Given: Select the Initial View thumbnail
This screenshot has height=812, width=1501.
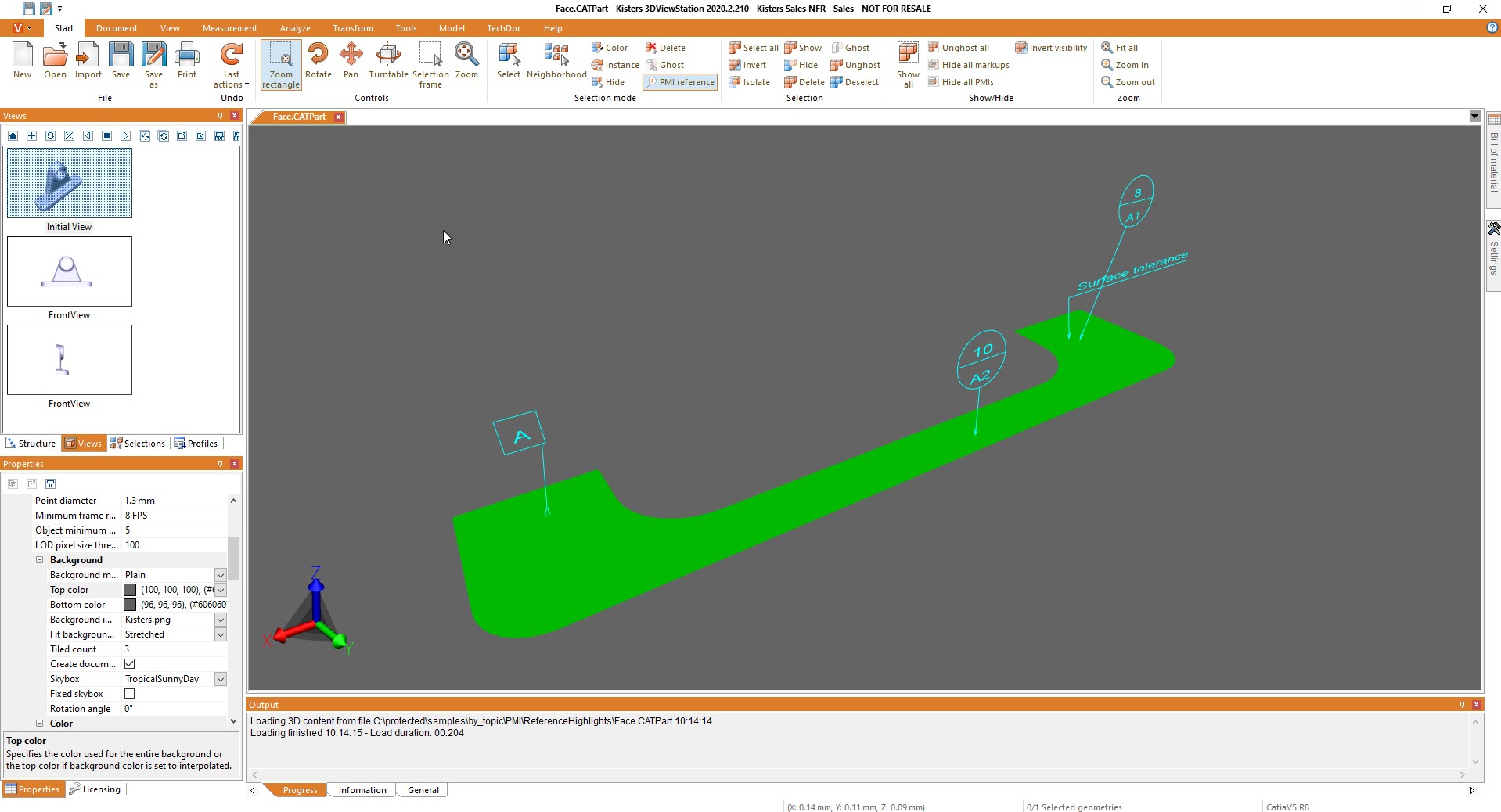Looking at the screenshot, I should (70, 183).
